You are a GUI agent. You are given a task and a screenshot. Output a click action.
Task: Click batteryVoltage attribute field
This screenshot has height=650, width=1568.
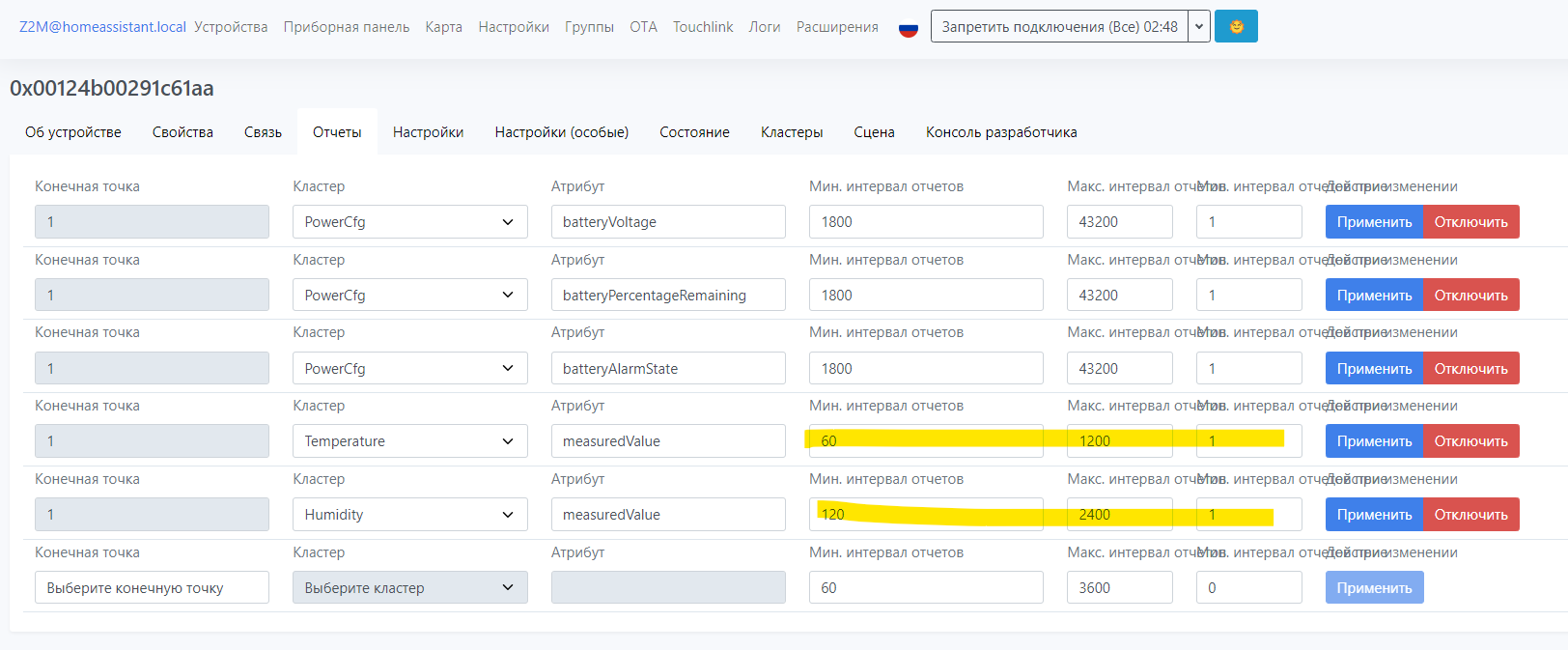668,222
